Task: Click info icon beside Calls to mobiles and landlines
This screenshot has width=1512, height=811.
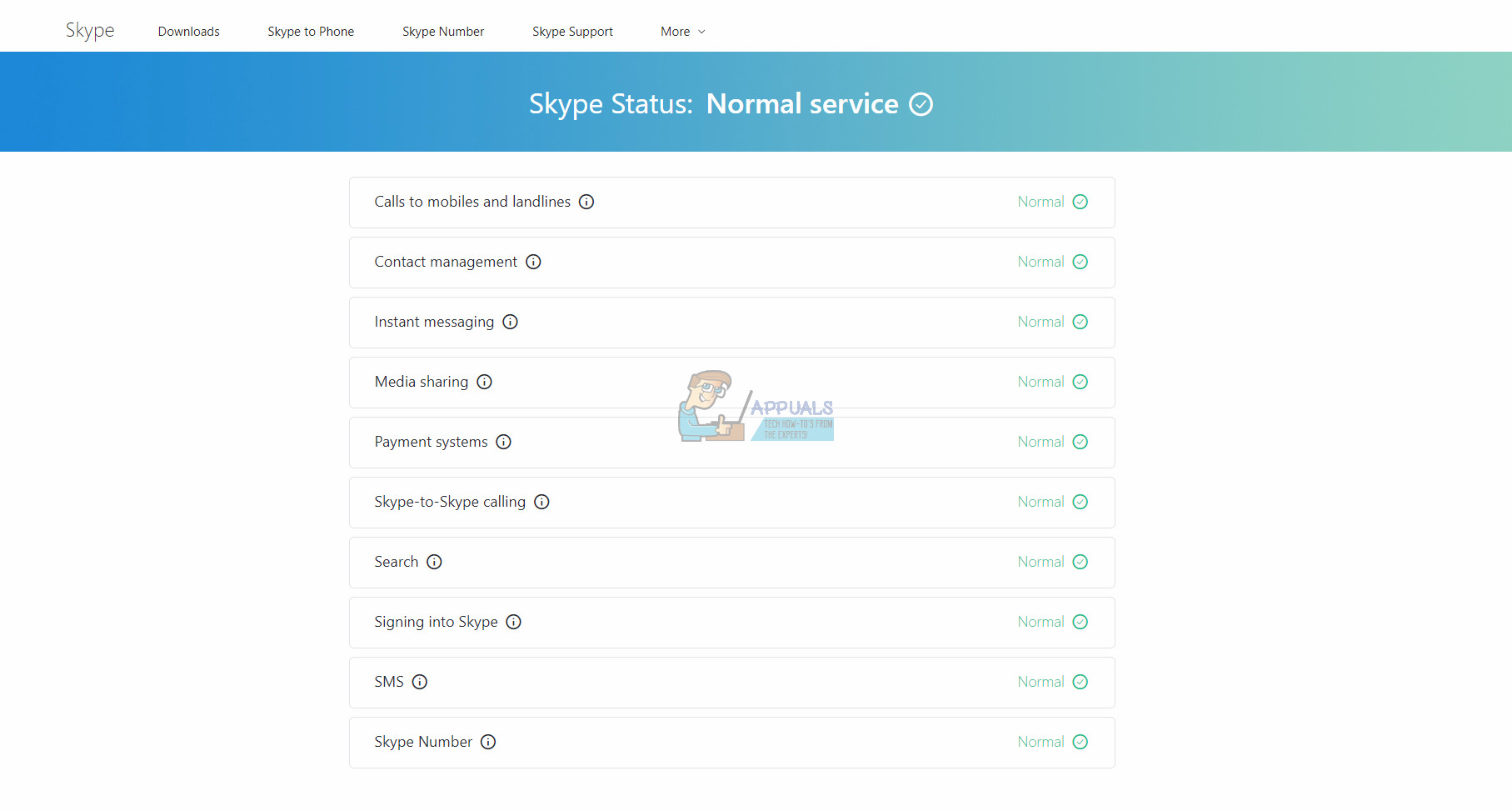Action: pyautogui.click(x=586, y=202)
